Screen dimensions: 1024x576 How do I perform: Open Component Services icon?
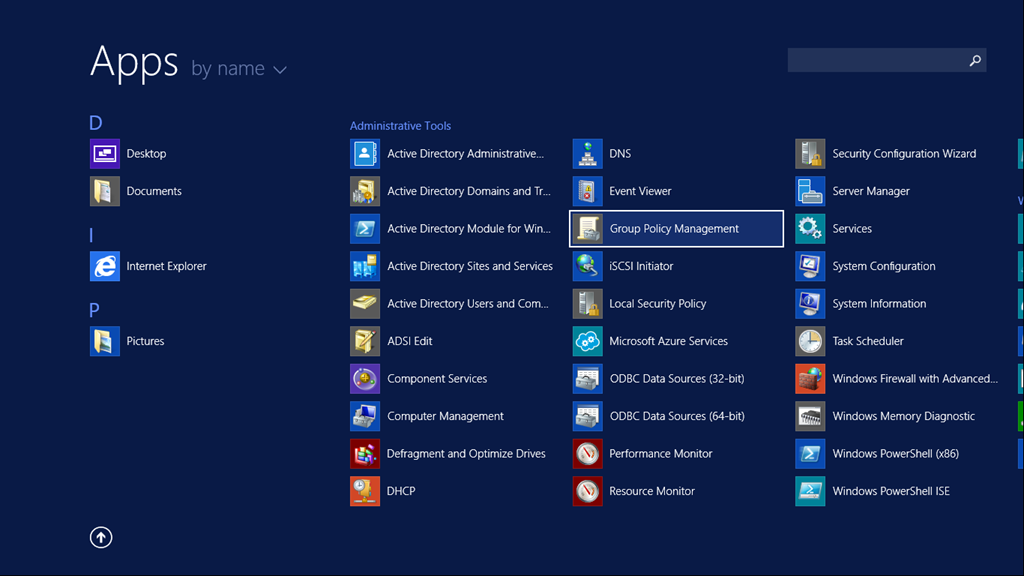(364, 379)
